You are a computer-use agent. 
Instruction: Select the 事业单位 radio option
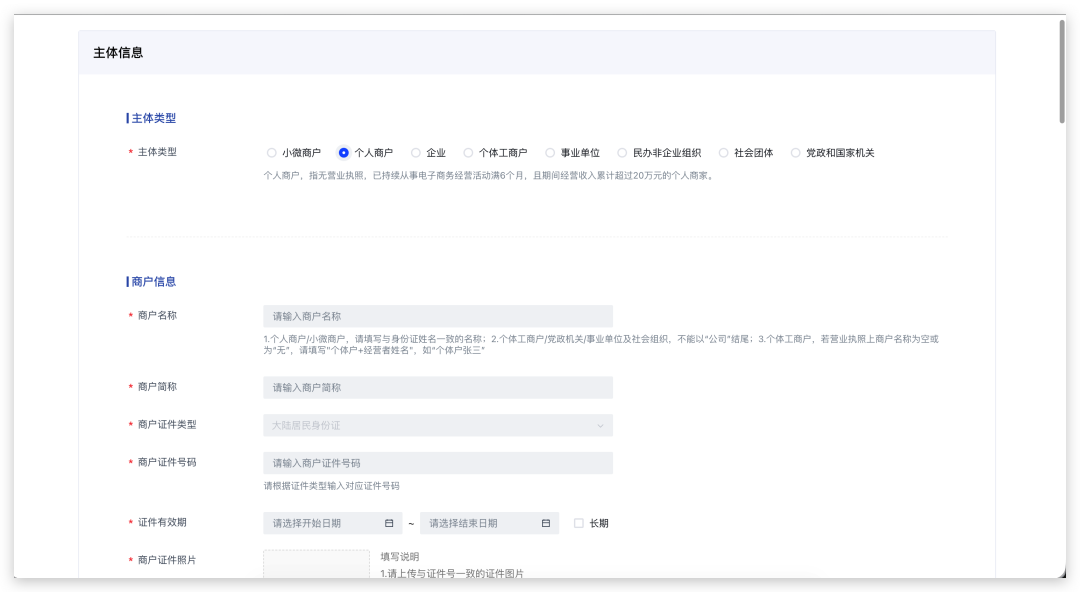point(550,153)
